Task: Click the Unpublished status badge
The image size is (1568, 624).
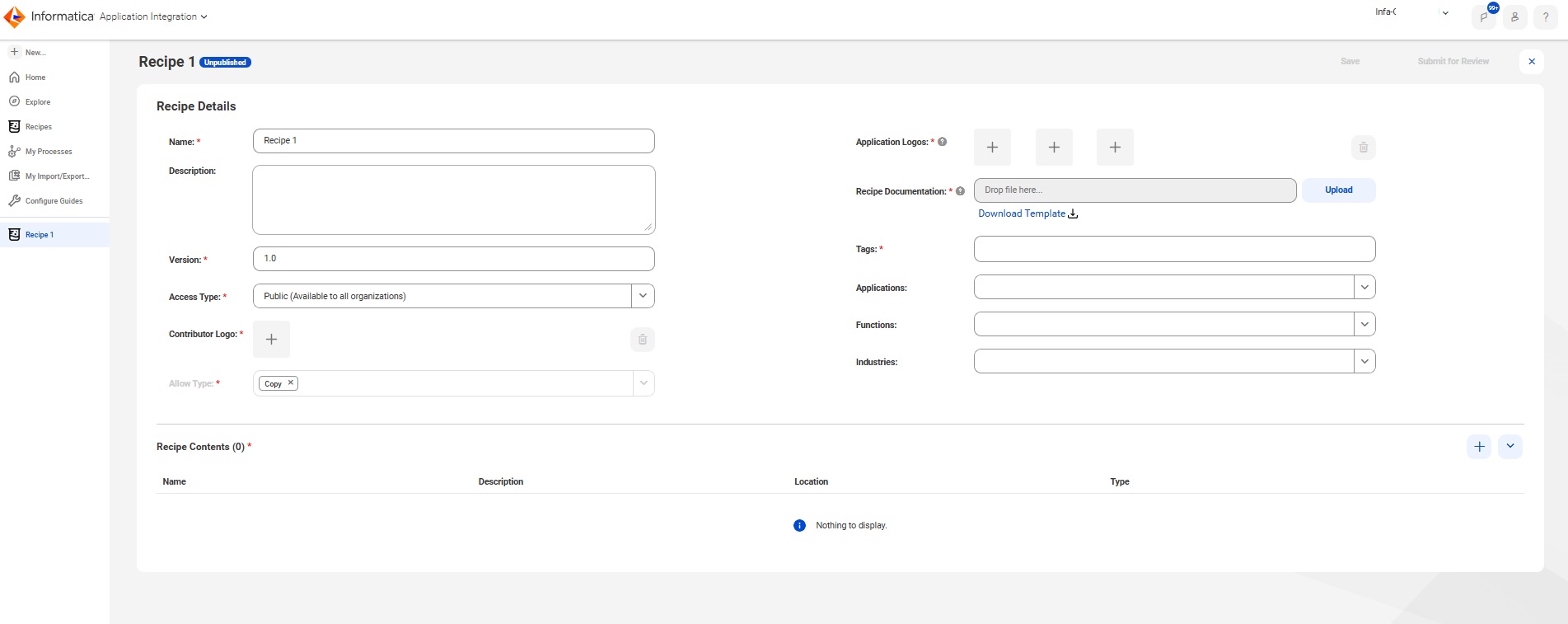Action: point(225,63)
